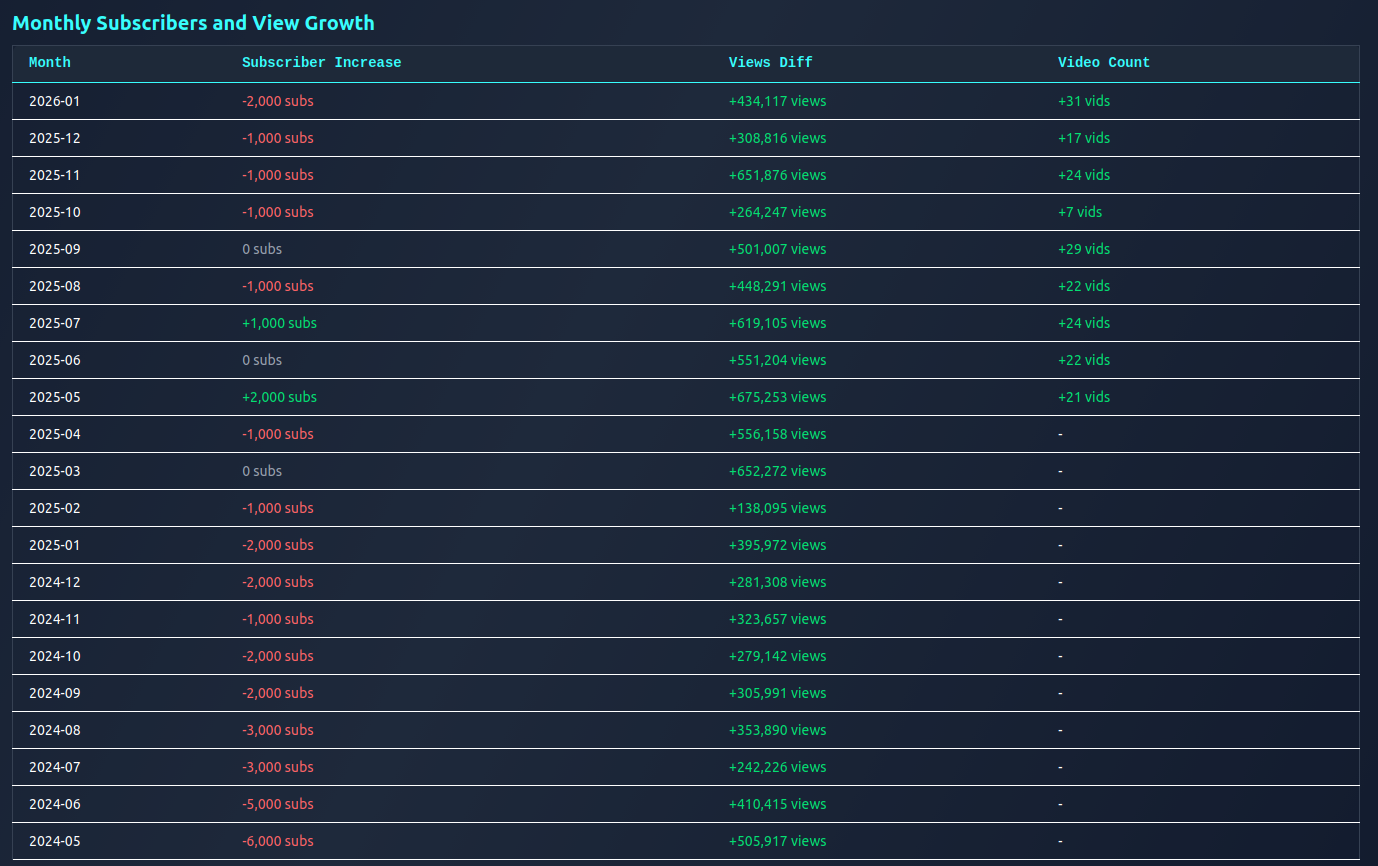Click the +619,105 views value

tap(778, 323)
